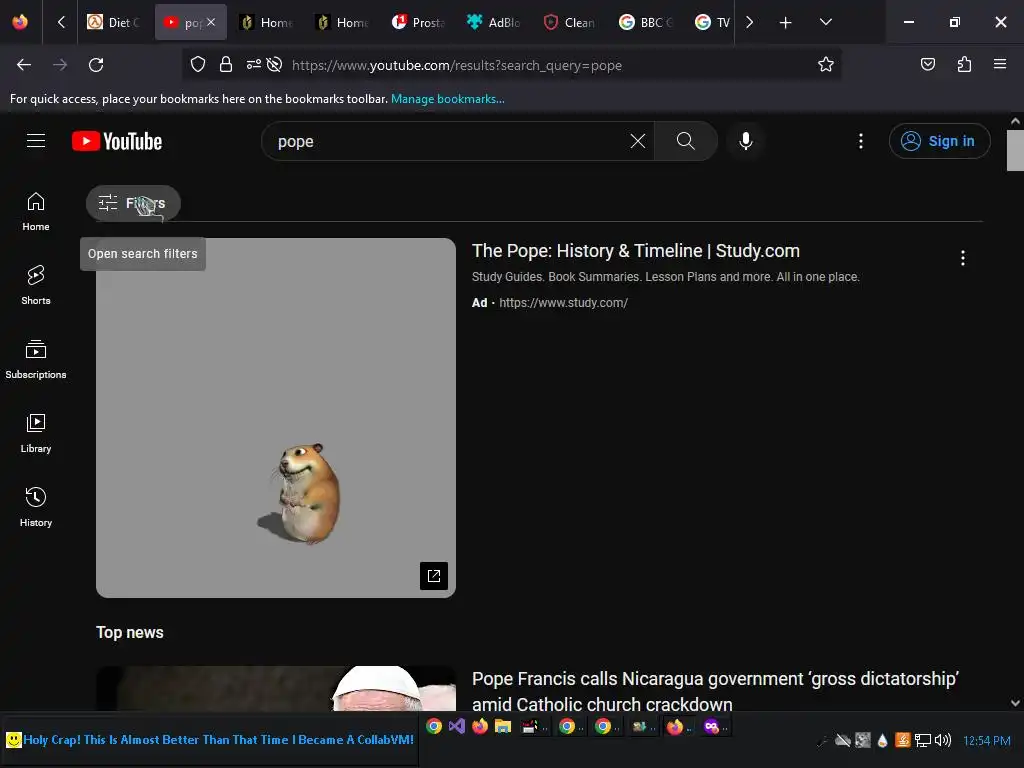The width and height of the screenshot is (1024, 768).
Task: Open first Chrome icon in taskbar
Action: coord(434,726)
